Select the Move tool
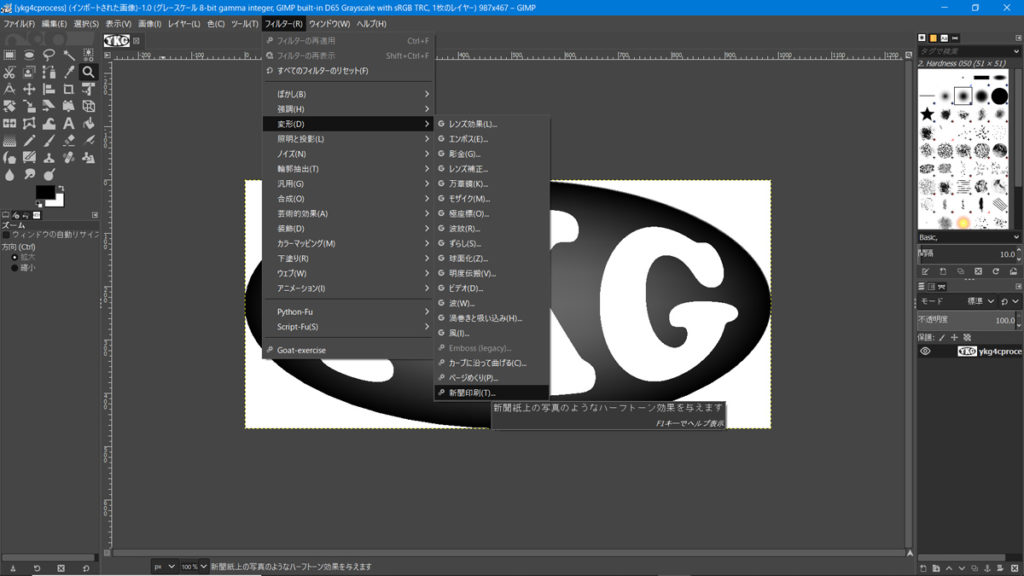This screenshot has height=576, width=1024. click(29, 89)
